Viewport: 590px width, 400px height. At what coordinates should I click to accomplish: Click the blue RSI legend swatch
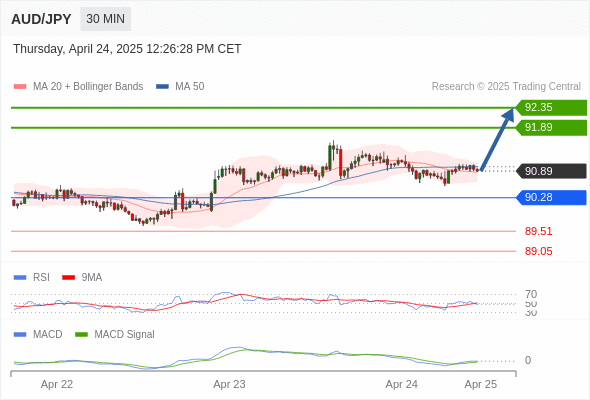[20, 278]
